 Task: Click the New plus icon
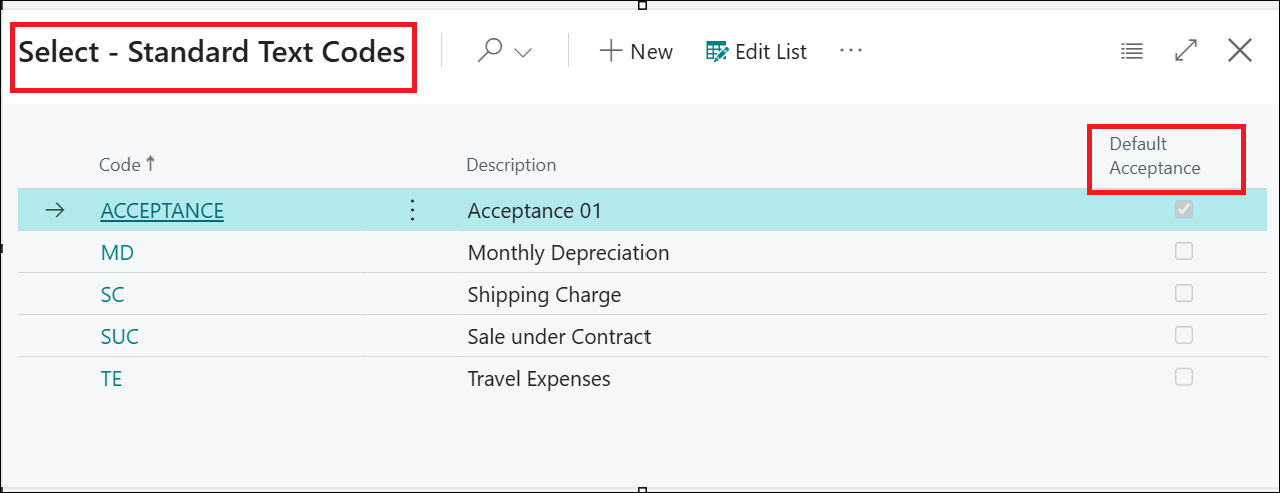(610, 51)
